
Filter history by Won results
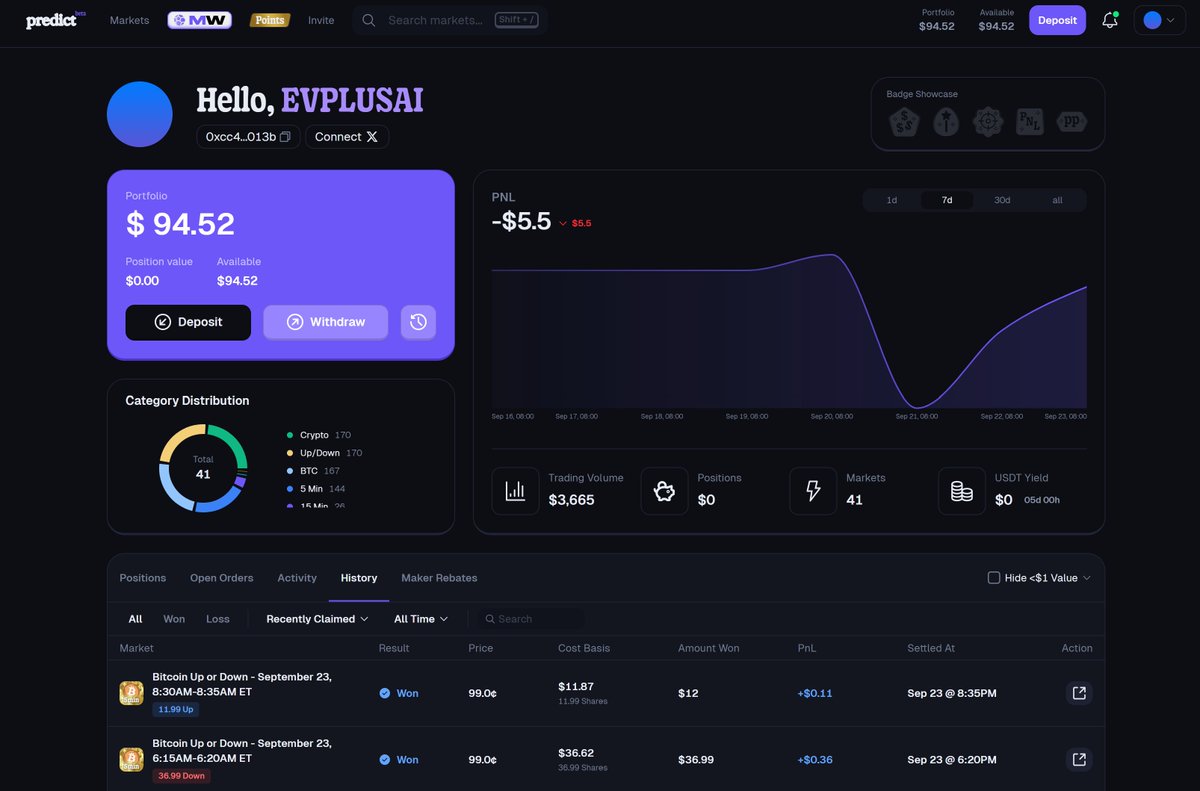(x=174, y=619)
